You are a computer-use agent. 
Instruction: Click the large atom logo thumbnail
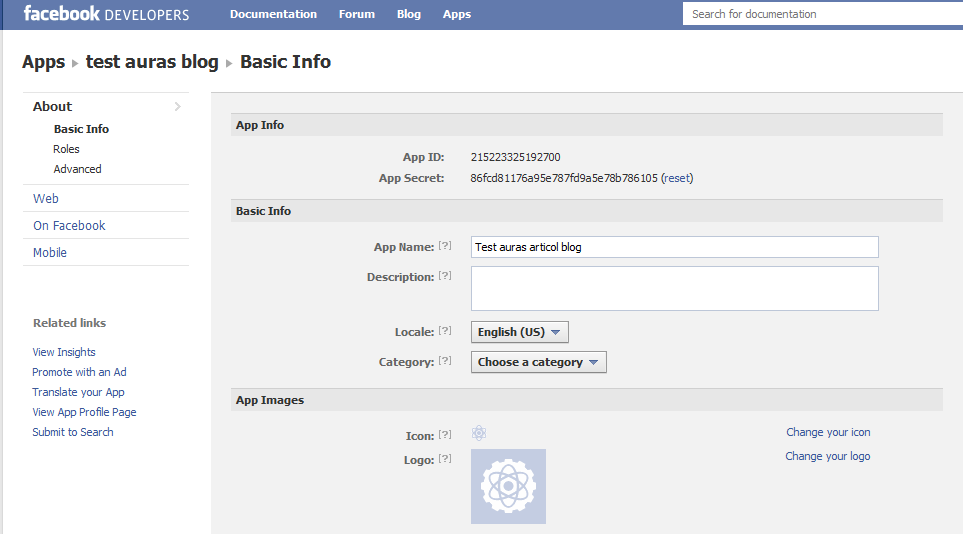508,486
